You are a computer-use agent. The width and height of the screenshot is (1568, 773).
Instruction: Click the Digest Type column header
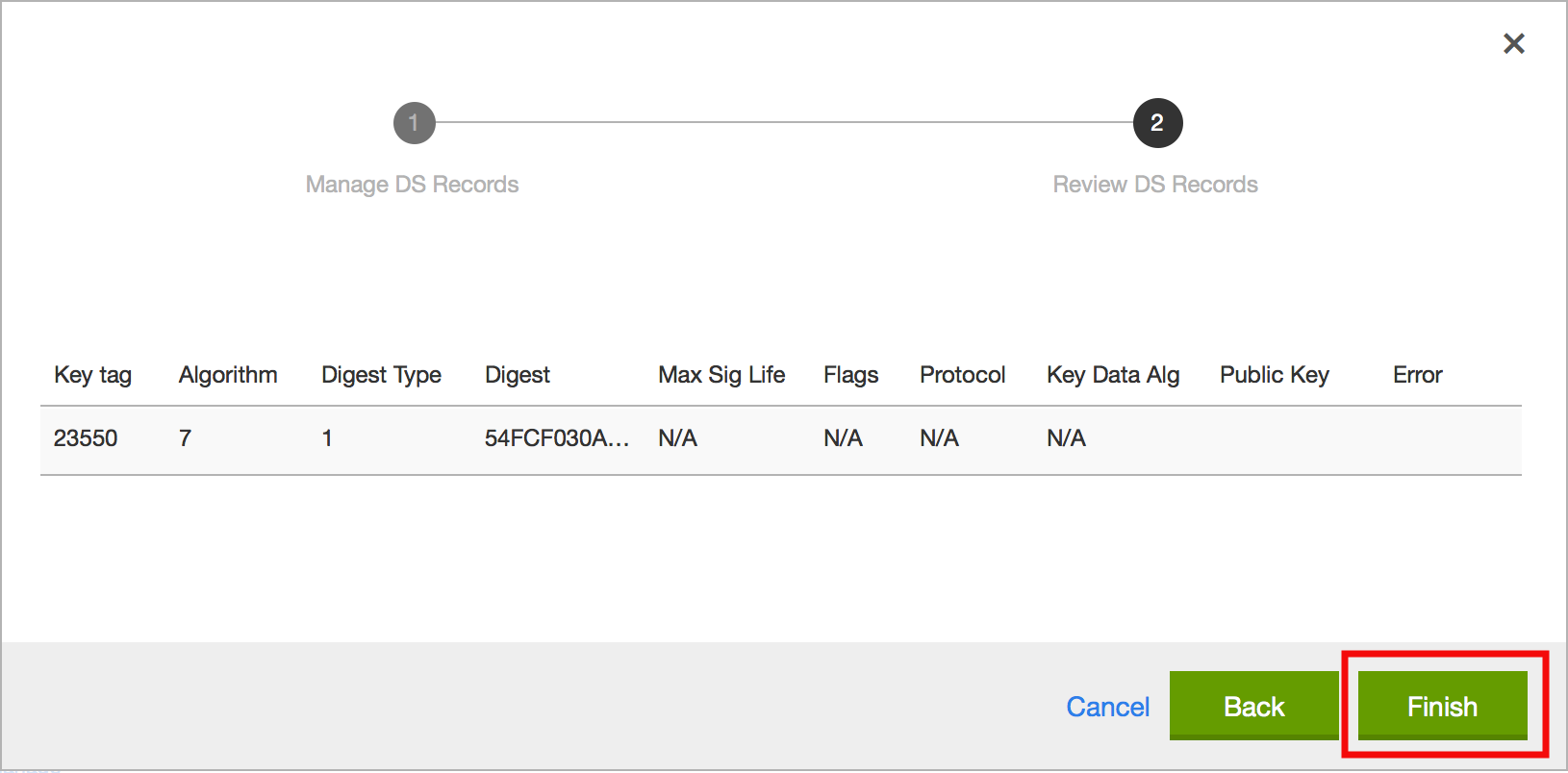coord(381,375)
